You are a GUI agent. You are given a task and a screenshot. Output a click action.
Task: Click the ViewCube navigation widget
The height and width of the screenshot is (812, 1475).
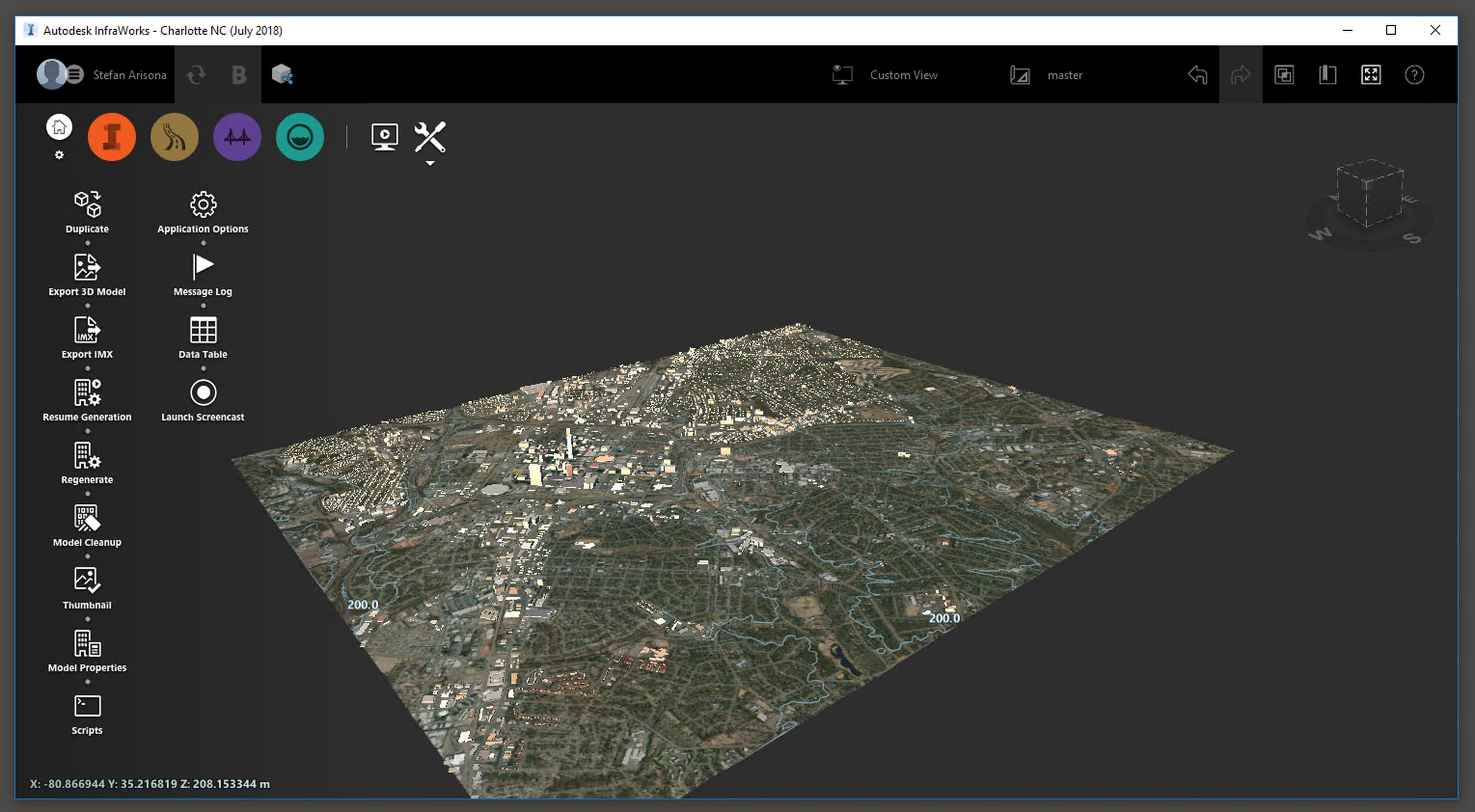[1370, 194]
